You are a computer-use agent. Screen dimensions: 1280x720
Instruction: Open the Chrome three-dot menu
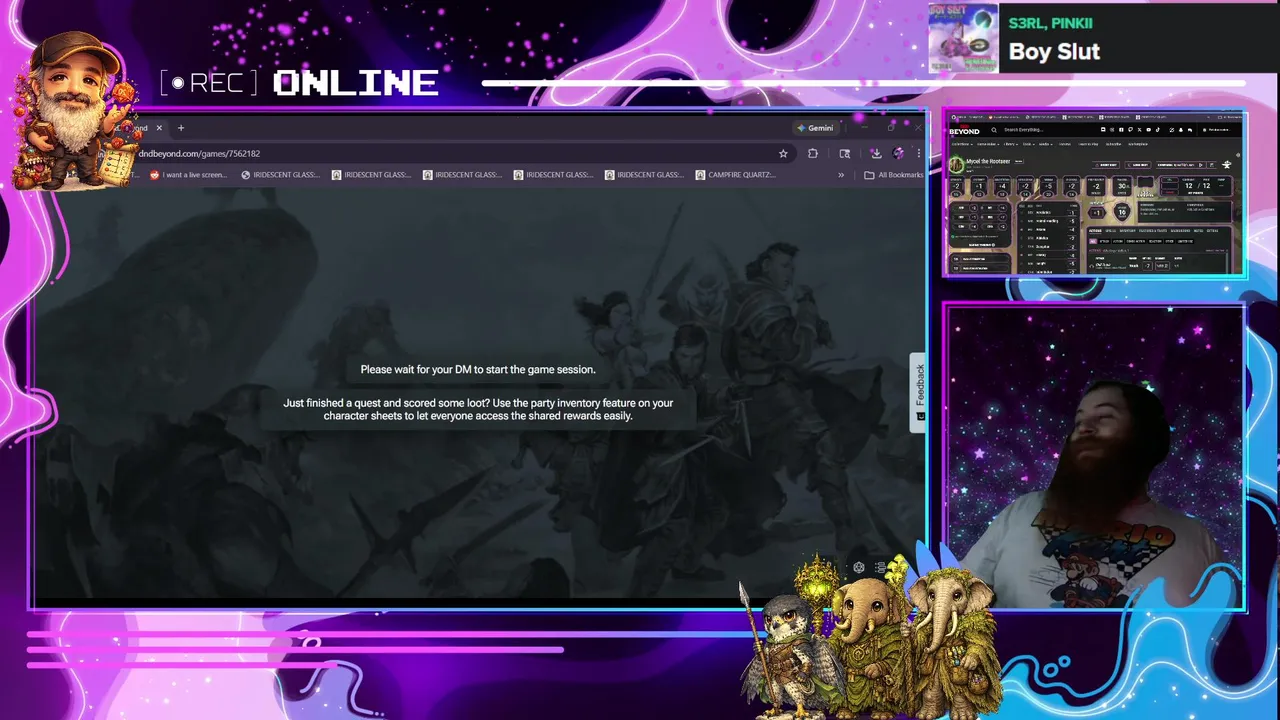tap(918, 153)
